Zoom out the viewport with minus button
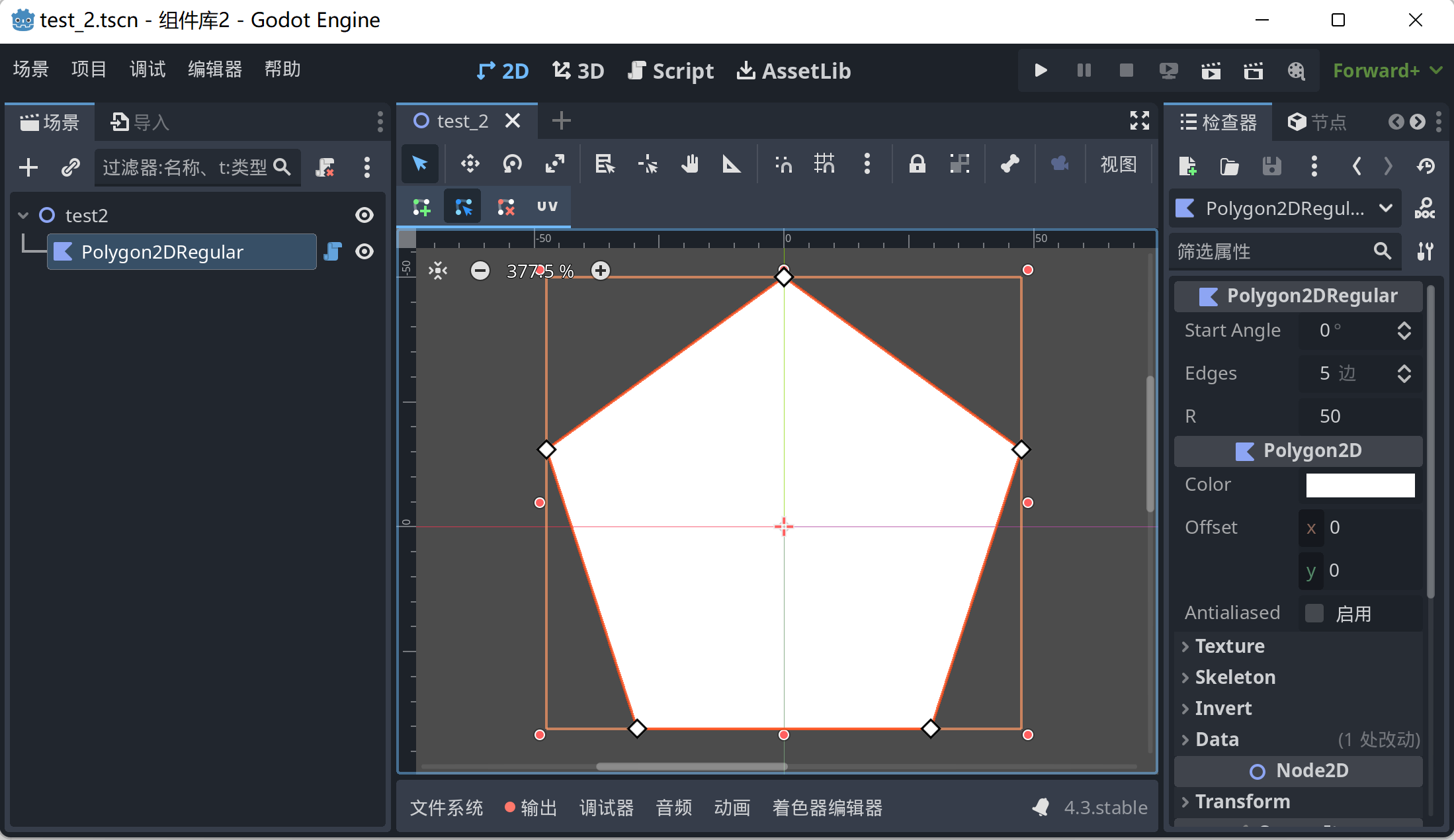Viewport: 1454px width, 840px height. point(480,271)
